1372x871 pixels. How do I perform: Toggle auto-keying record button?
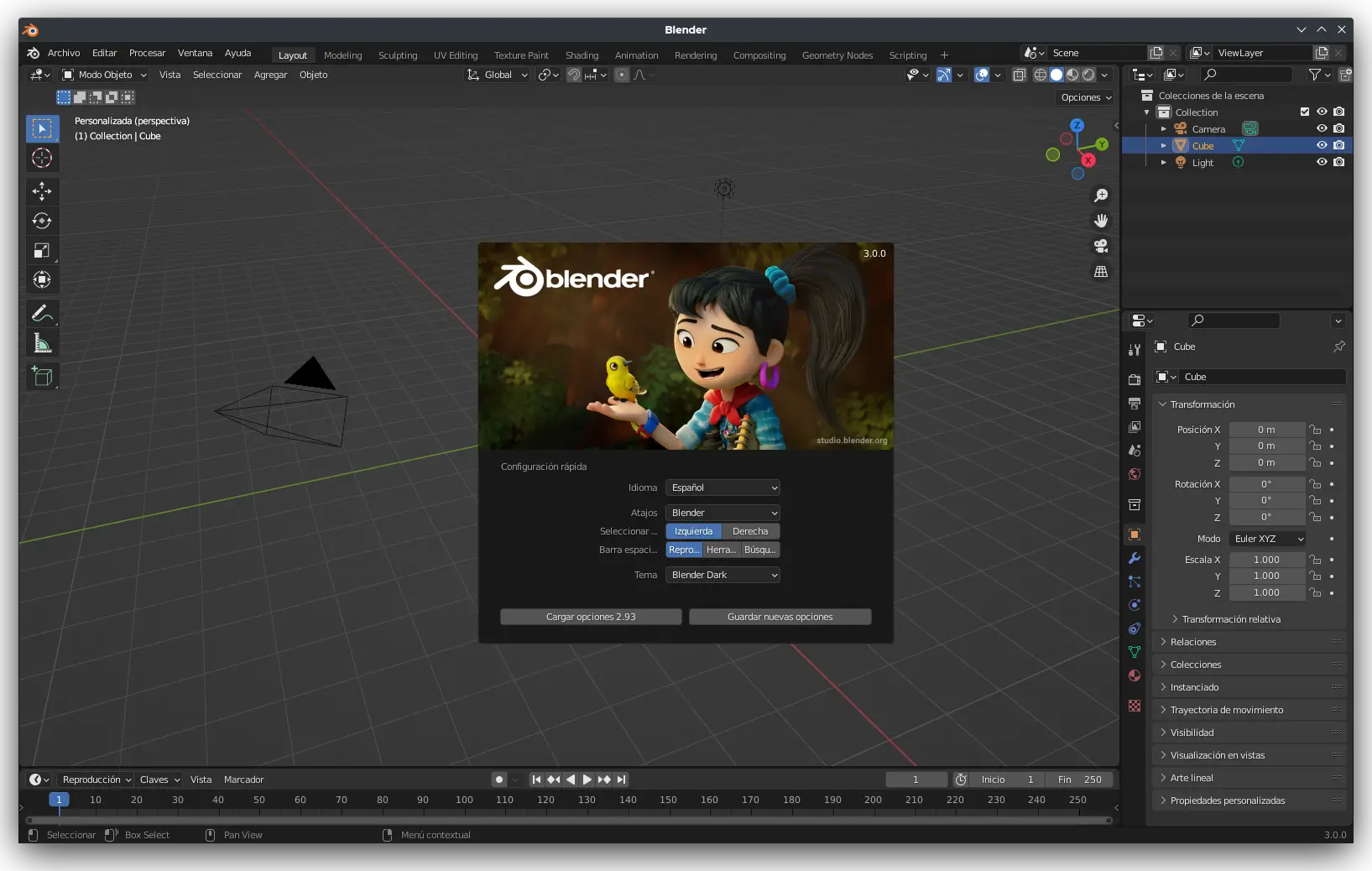click(x=499, y=780)
